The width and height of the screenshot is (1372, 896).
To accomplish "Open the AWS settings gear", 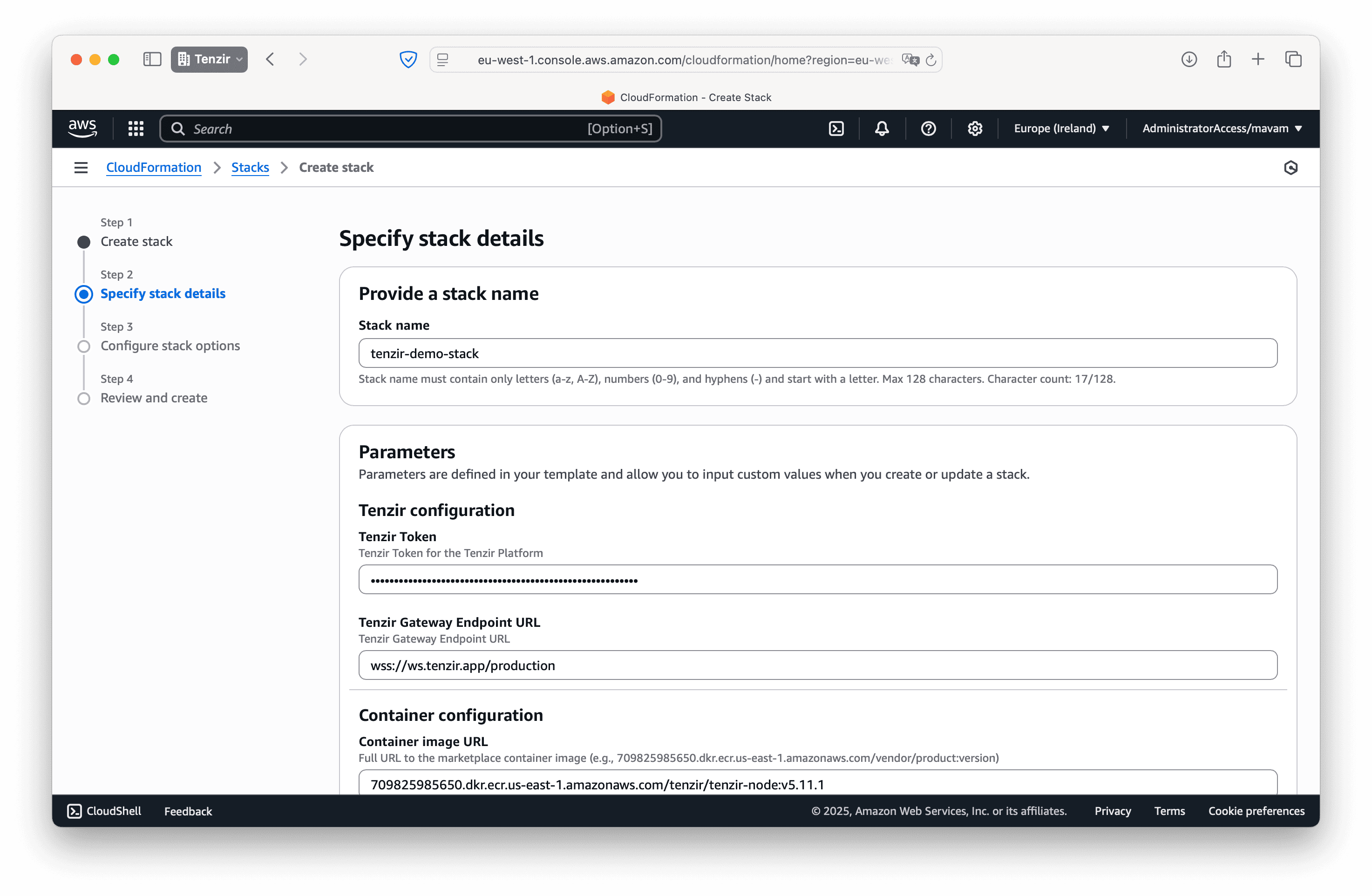I will pos(974,129).
